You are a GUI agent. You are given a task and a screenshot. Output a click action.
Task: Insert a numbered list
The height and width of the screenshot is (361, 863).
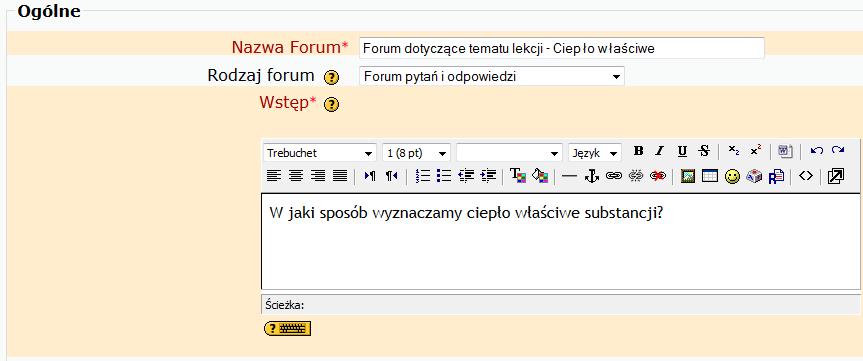pyautogui.click(x=422, y=176)
